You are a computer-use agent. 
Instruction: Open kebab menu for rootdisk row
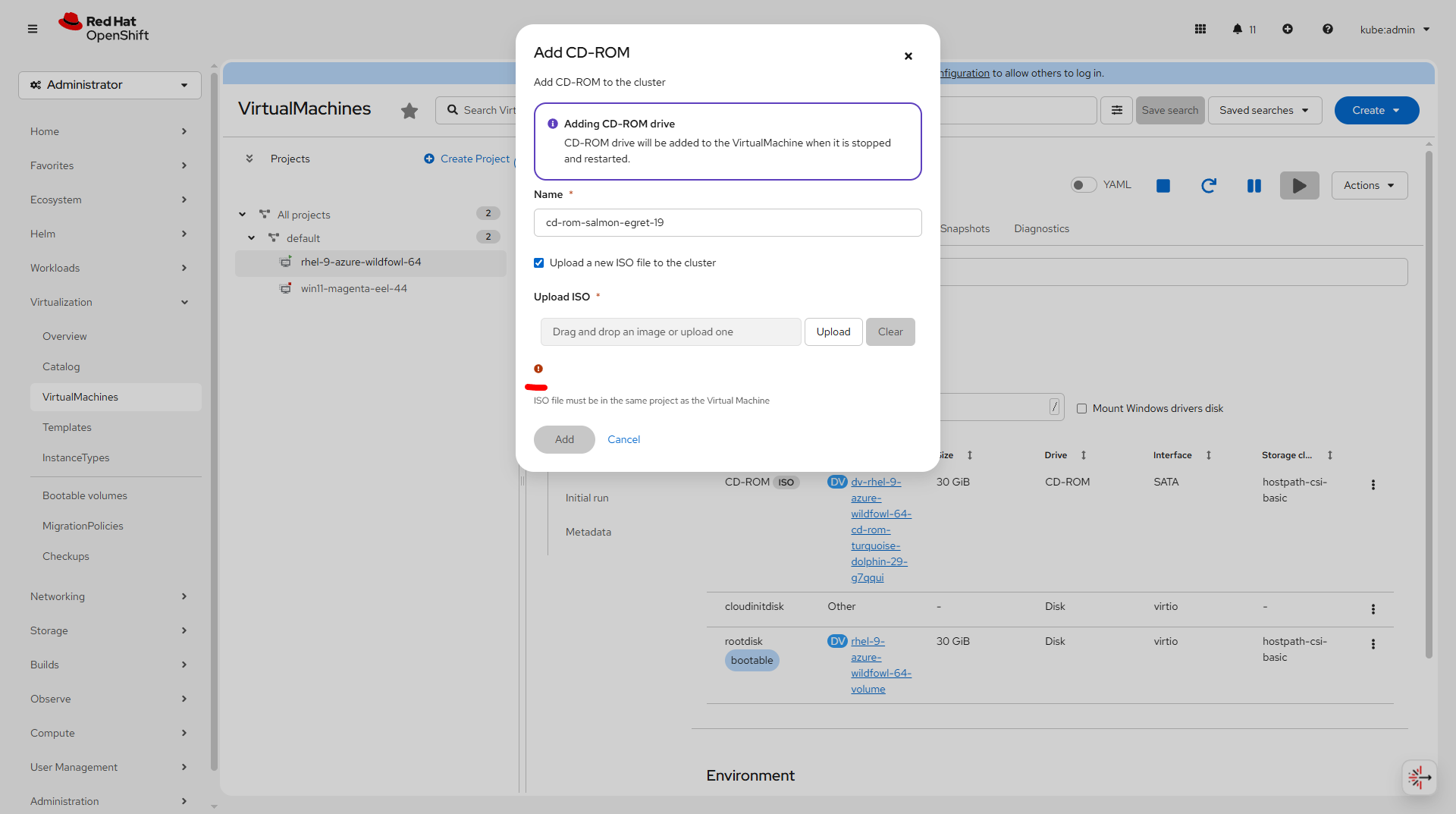coord(1373,644)
